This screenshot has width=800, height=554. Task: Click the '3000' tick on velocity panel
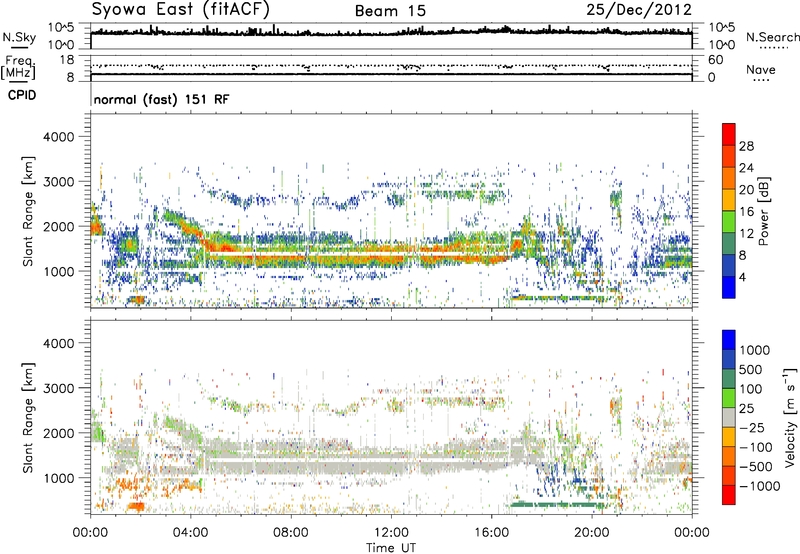[59, 388]
